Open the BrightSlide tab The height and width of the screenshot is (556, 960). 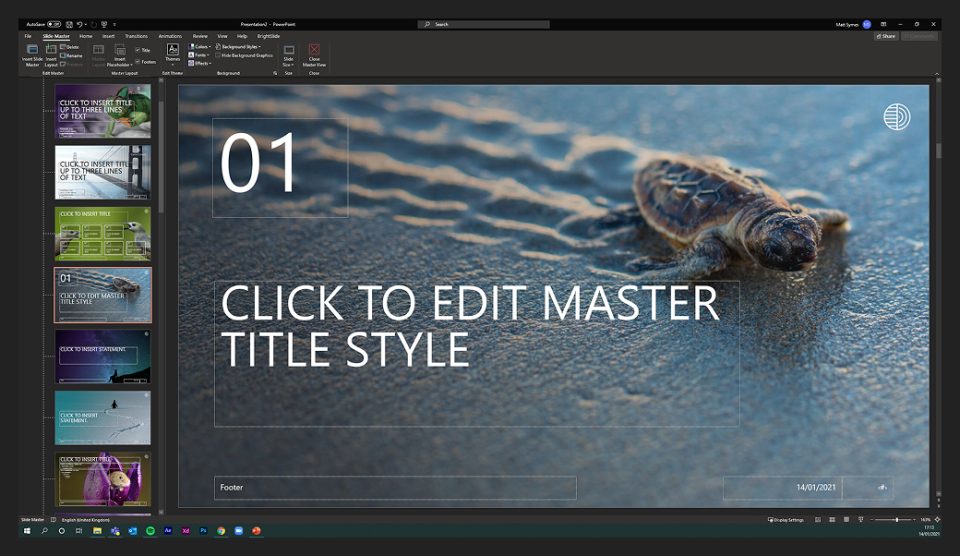point(268,36)
